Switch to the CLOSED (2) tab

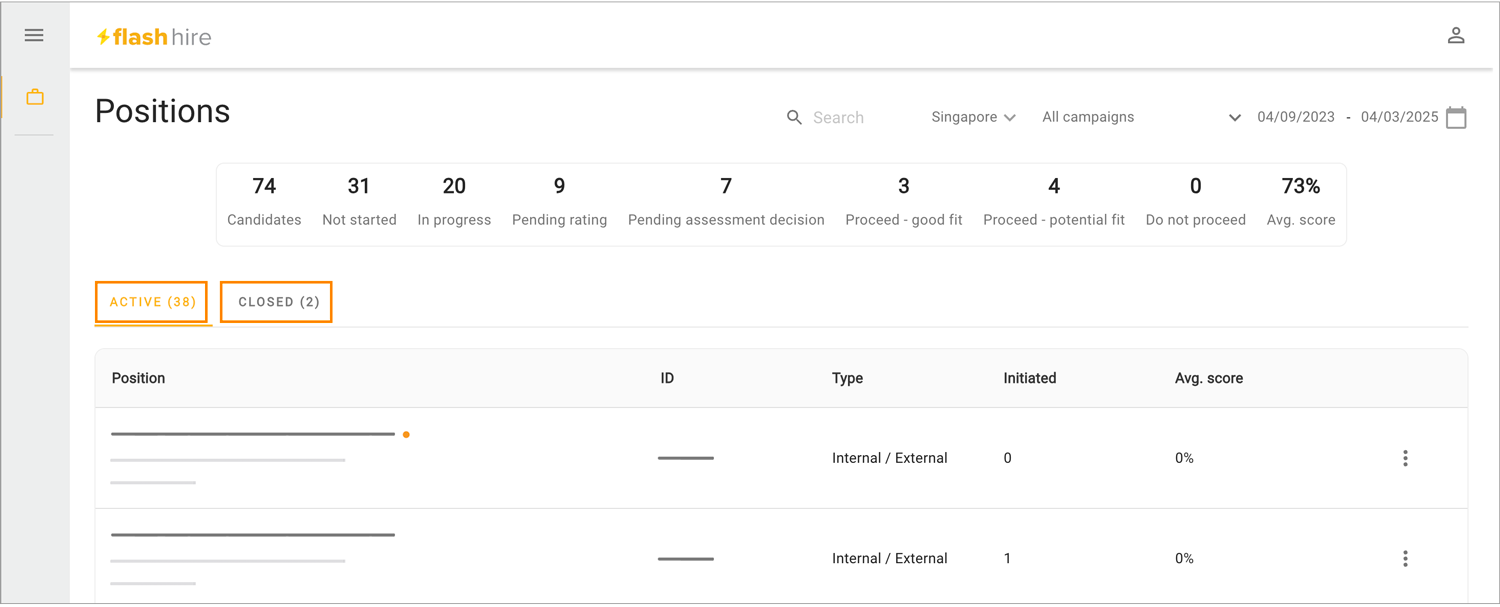(x=277, y=302)
